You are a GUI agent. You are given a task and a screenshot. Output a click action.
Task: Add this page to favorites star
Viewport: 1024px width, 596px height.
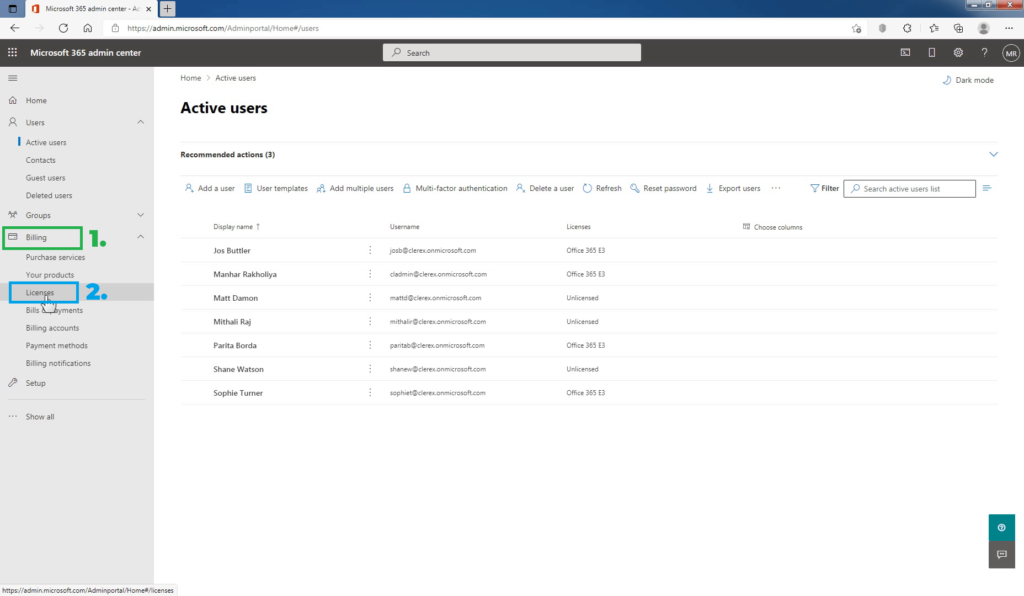(856, 28)
